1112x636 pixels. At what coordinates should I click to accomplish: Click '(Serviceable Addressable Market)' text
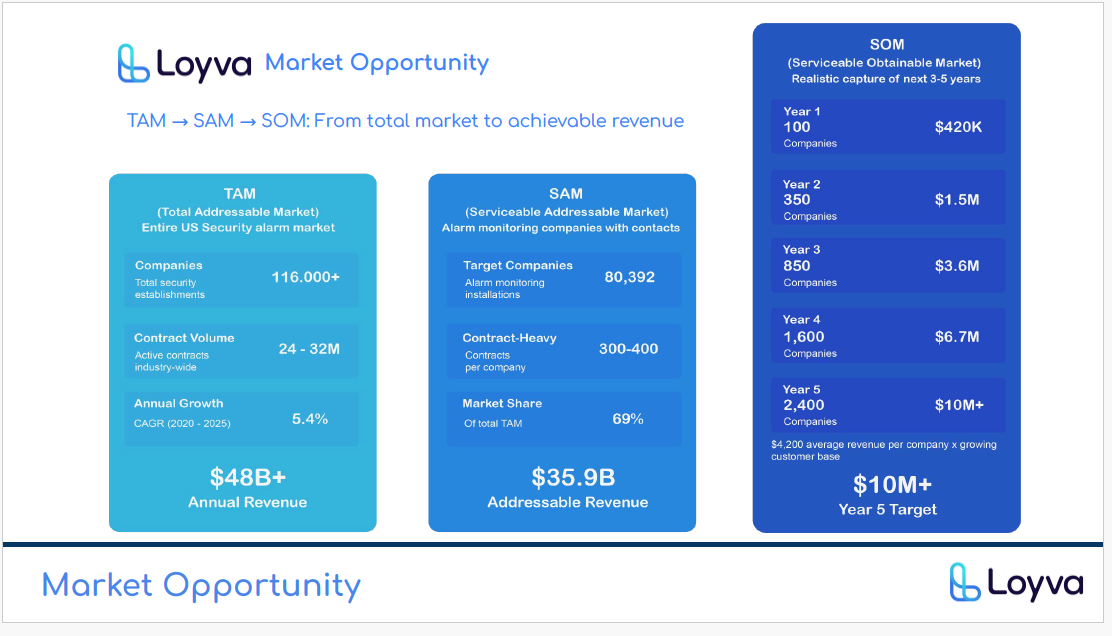pyautogui.click(x=567, y=212)
